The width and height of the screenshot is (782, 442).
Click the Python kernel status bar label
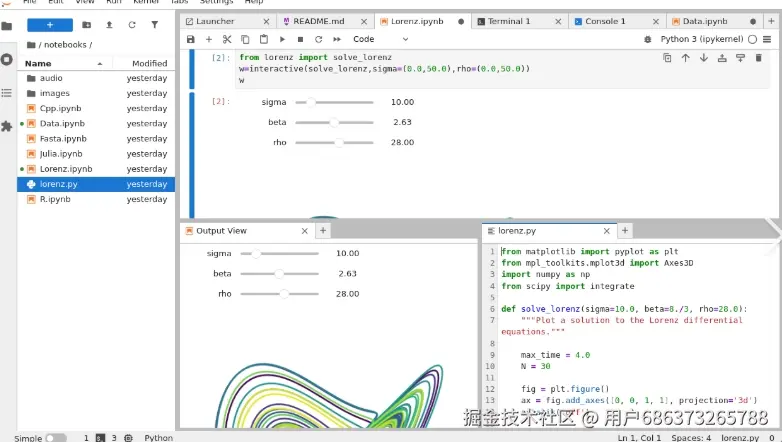pyautogui.click(x=159, y=438)
